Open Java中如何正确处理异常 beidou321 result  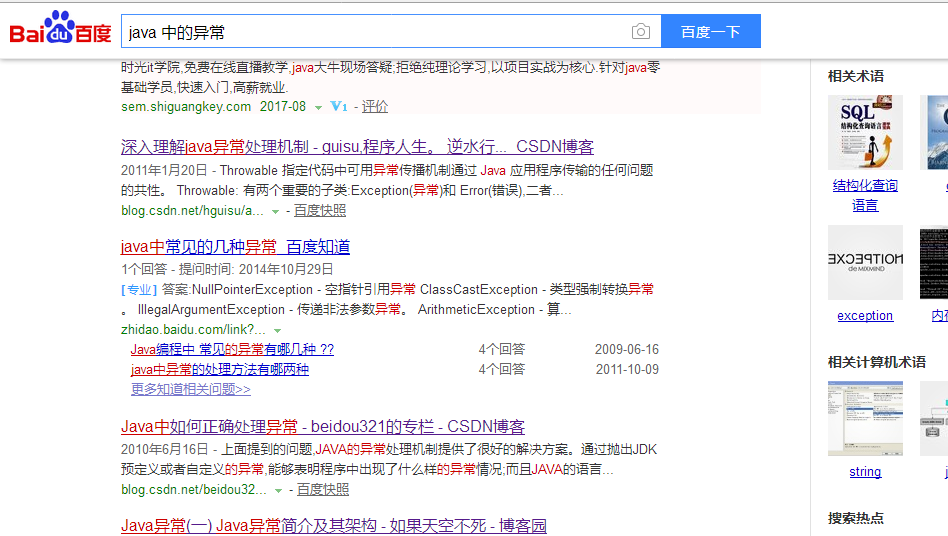(323, 427)
